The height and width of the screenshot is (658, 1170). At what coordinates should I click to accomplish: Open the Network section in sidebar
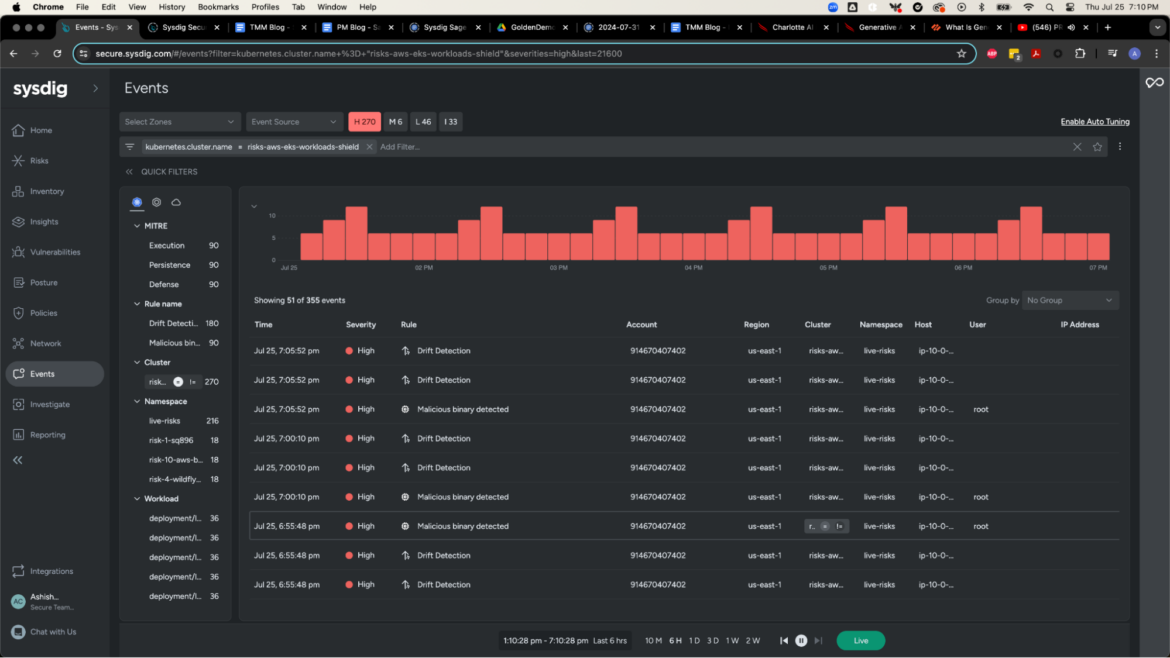tap(50, 343)
